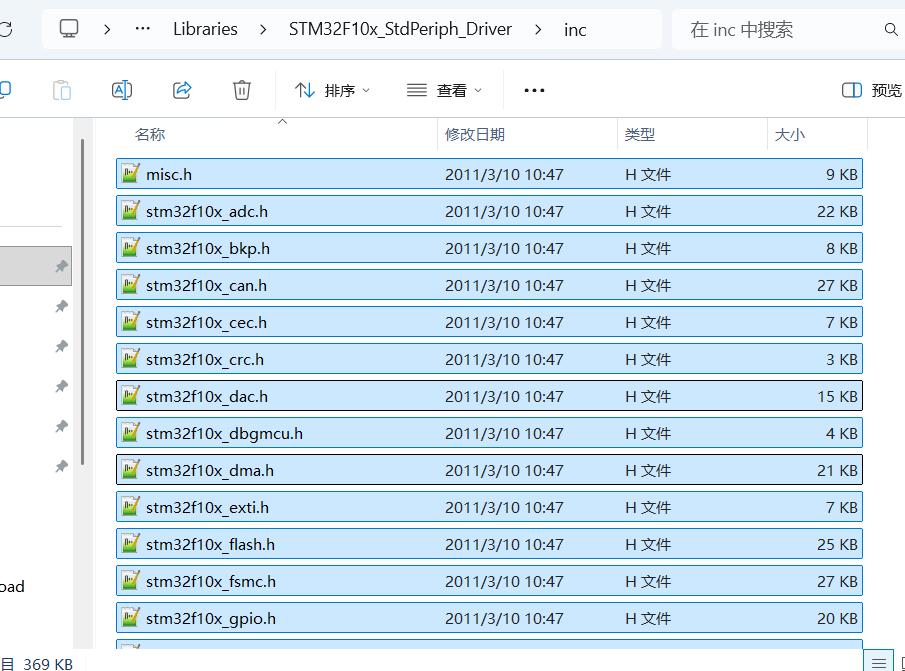Sort by 类型 column header
This screenshot has width=905, height=671.
tap(640, 134)
